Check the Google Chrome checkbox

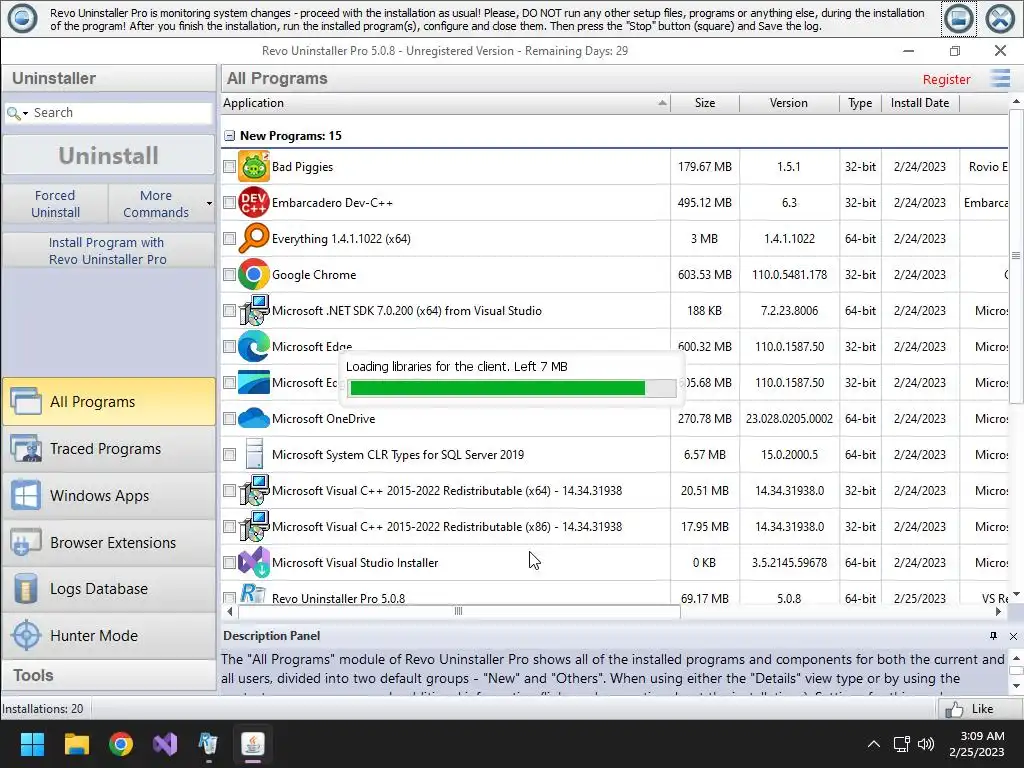coord(229,274)
